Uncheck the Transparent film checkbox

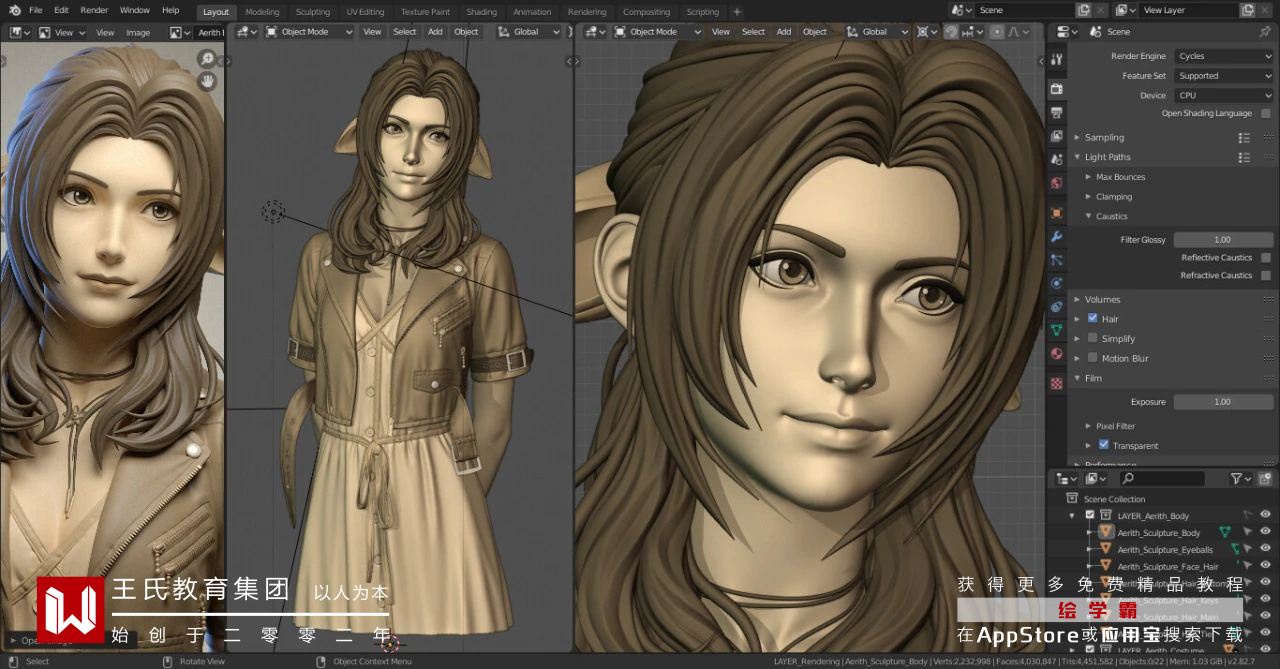1104,445
